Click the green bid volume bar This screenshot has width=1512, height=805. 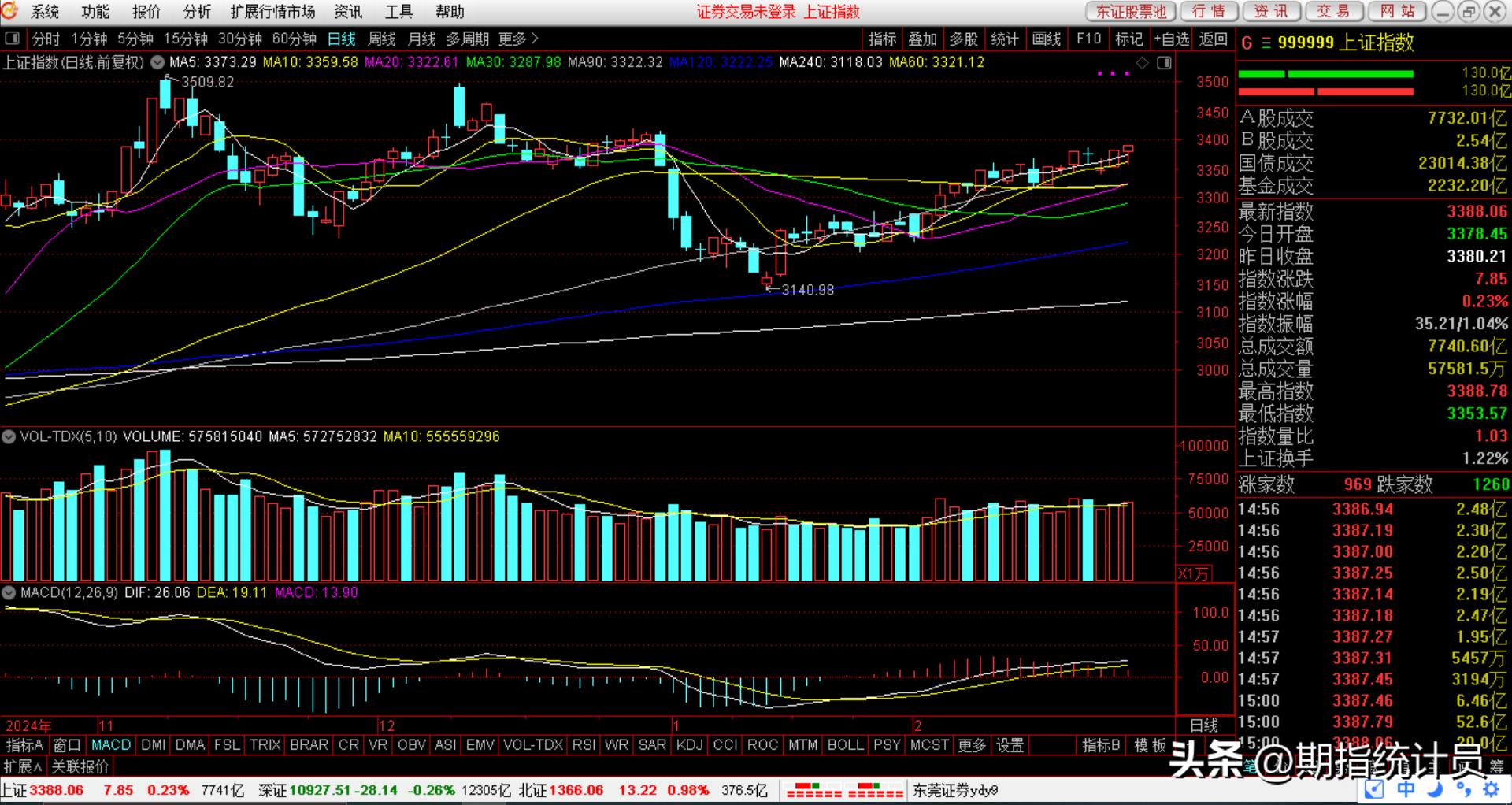coord(1325,74)
